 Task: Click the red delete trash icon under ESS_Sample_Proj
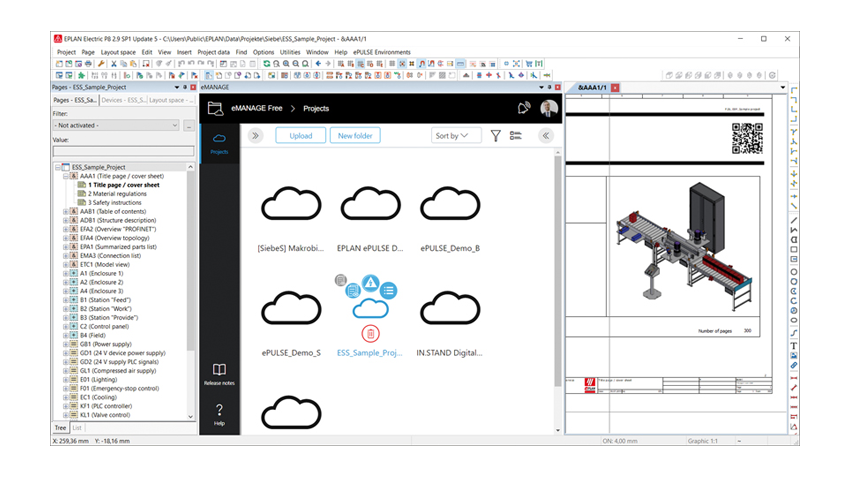point(370,334)
